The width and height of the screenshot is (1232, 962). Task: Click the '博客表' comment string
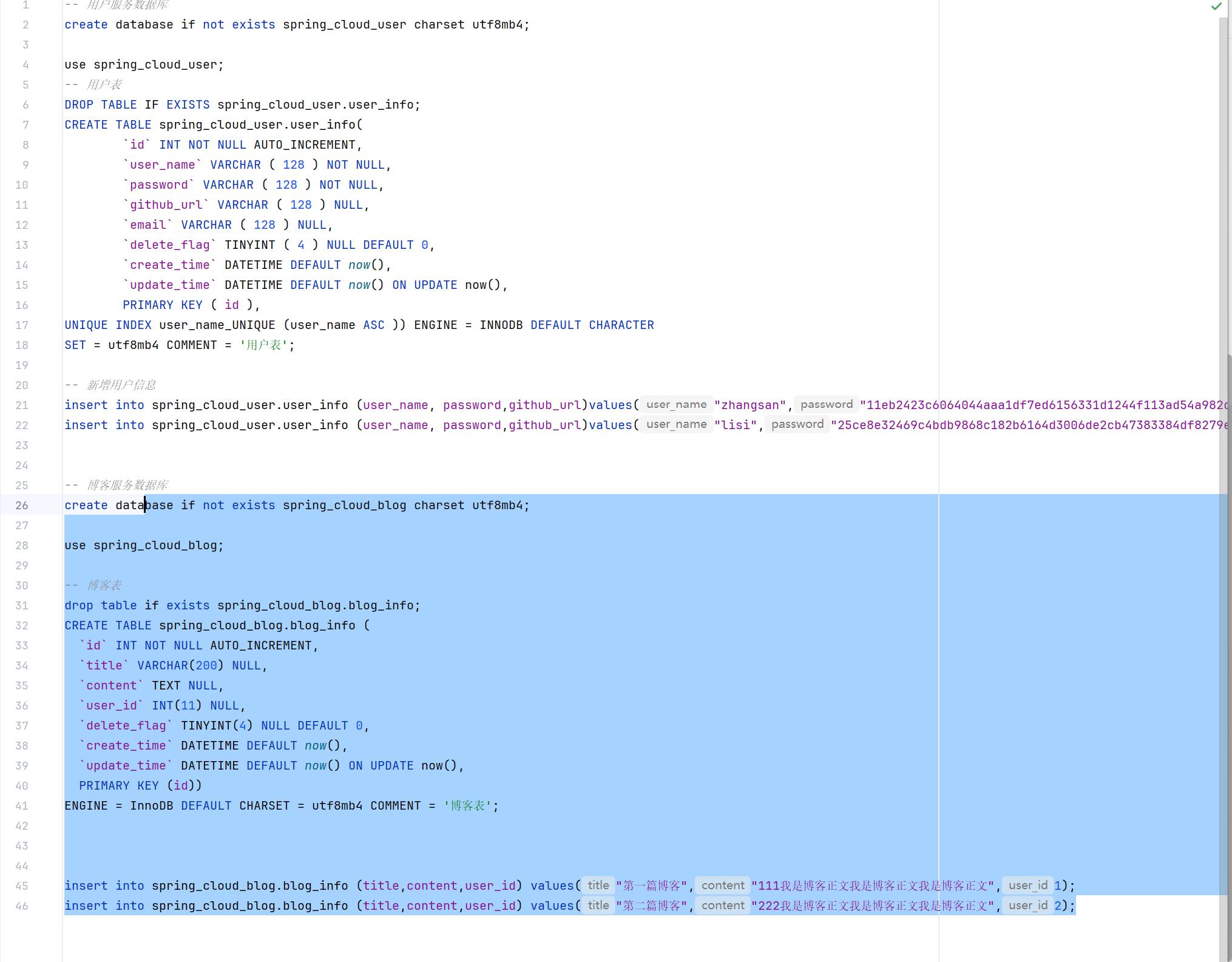[x=467, y=805]
